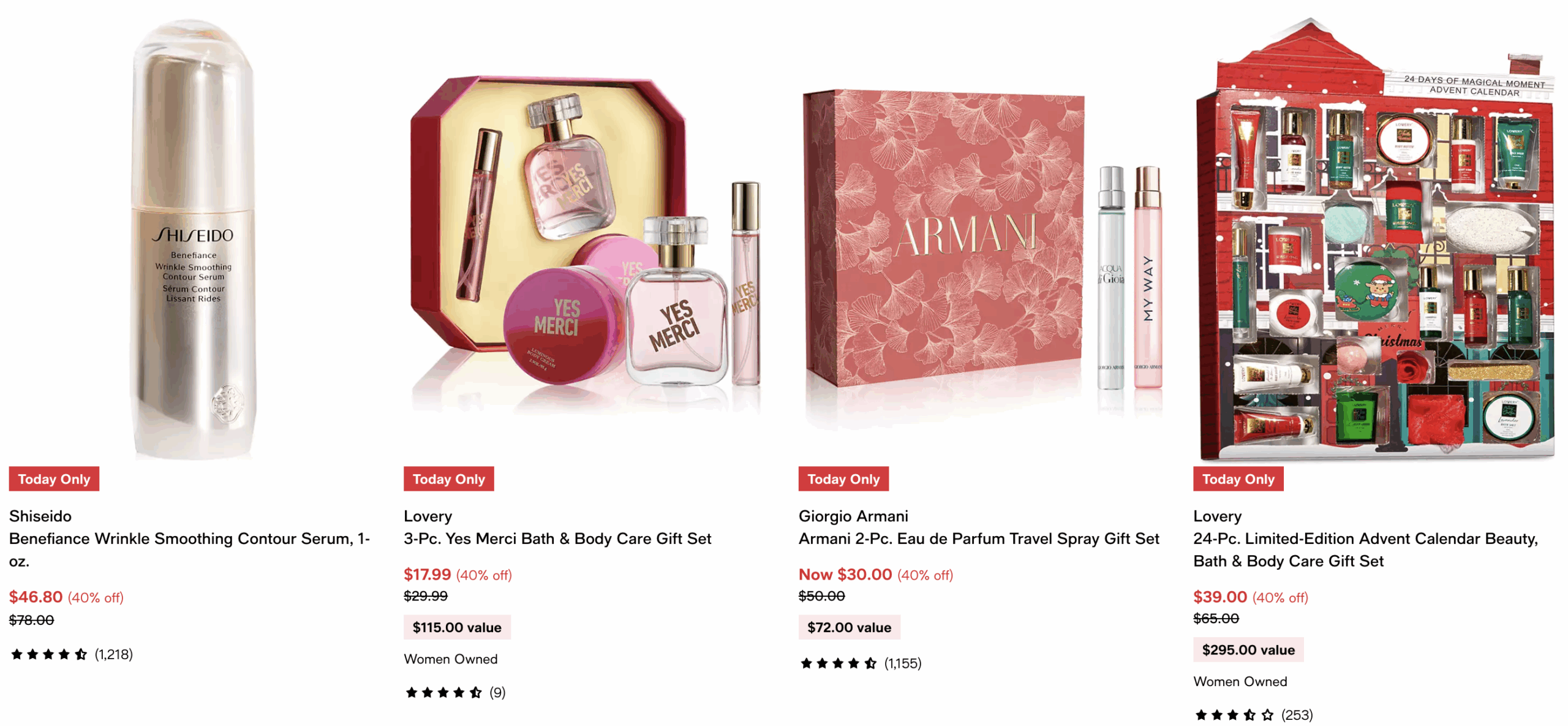Click Today Only badge under Armani set

[843, 478]
